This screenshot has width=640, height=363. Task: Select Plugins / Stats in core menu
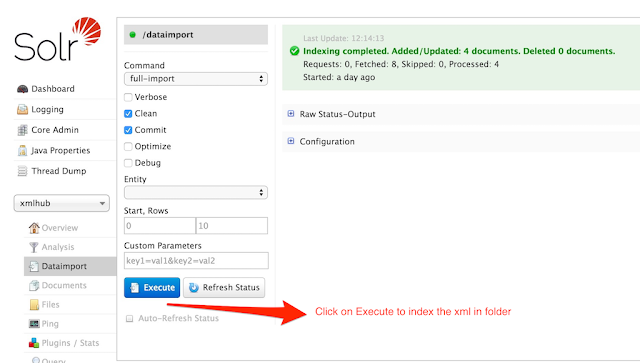(x=70, y=343)
